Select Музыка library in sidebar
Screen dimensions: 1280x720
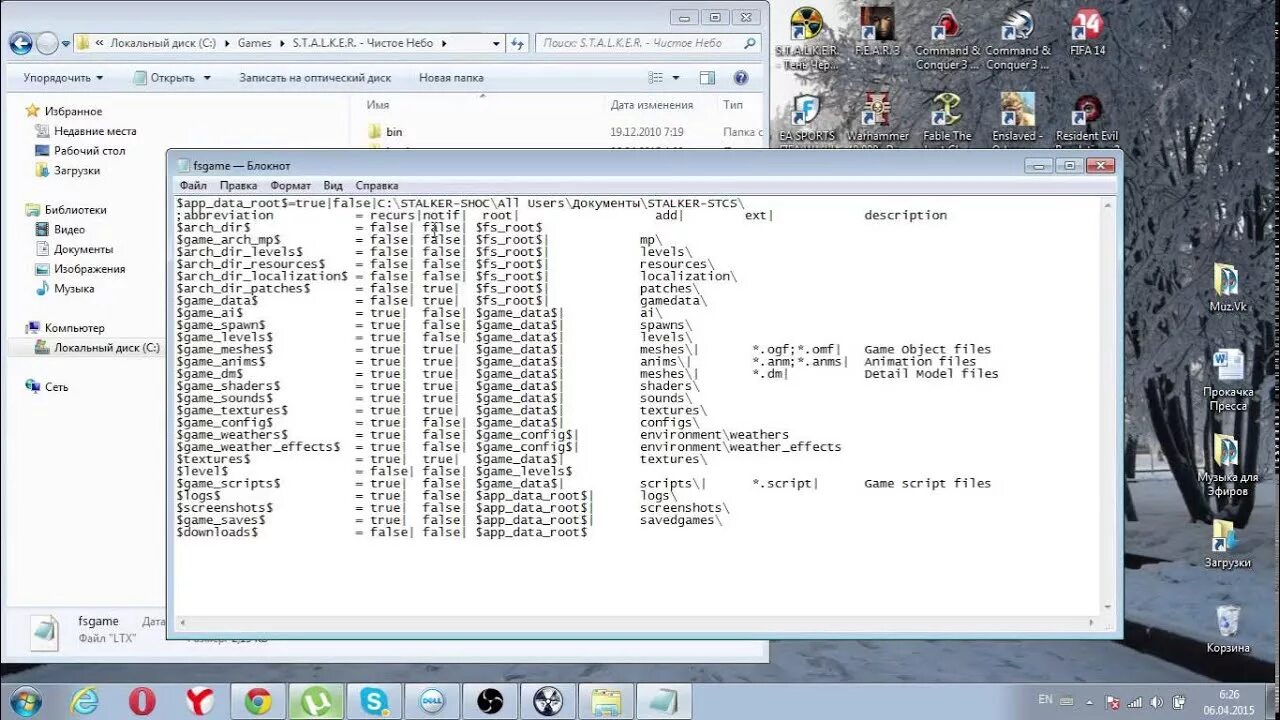click(x=74, y=288)
